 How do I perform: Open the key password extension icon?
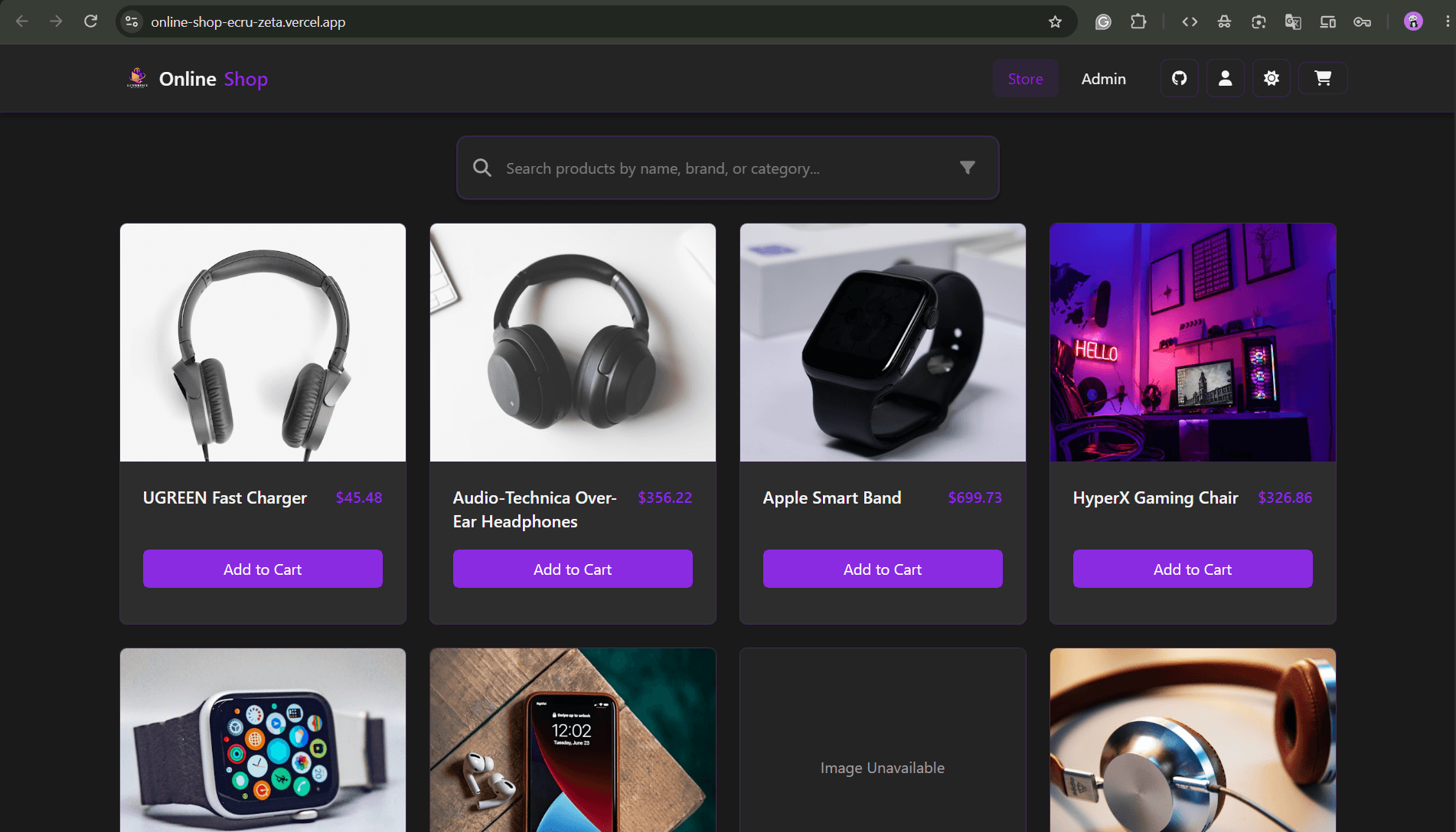click(1362, 21)
